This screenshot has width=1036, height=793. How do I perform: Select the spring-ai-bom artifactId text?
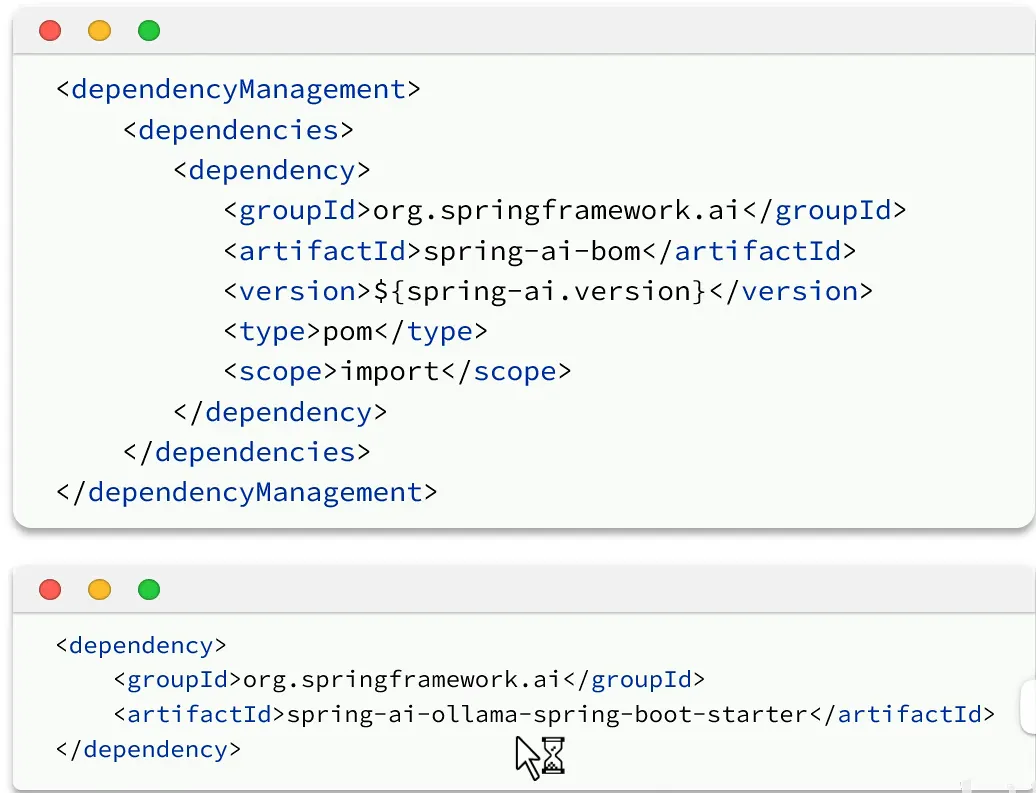524,250
